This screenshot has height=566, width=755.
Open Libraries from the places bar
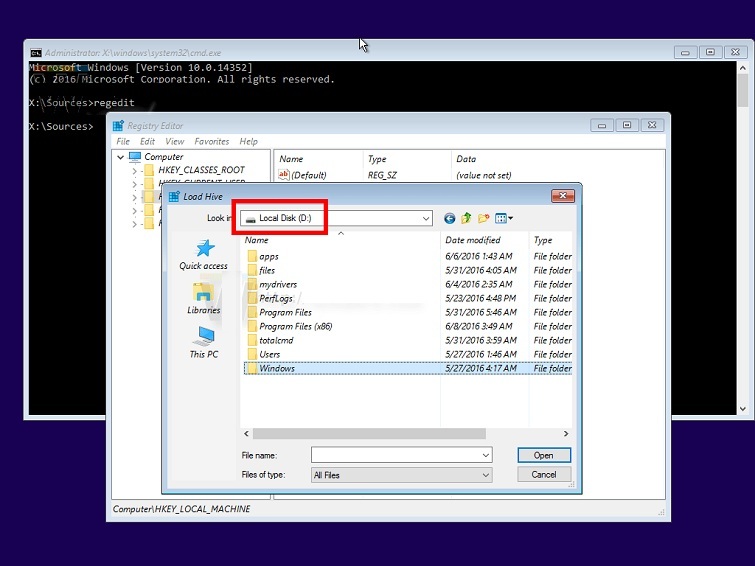pos(203,298)
